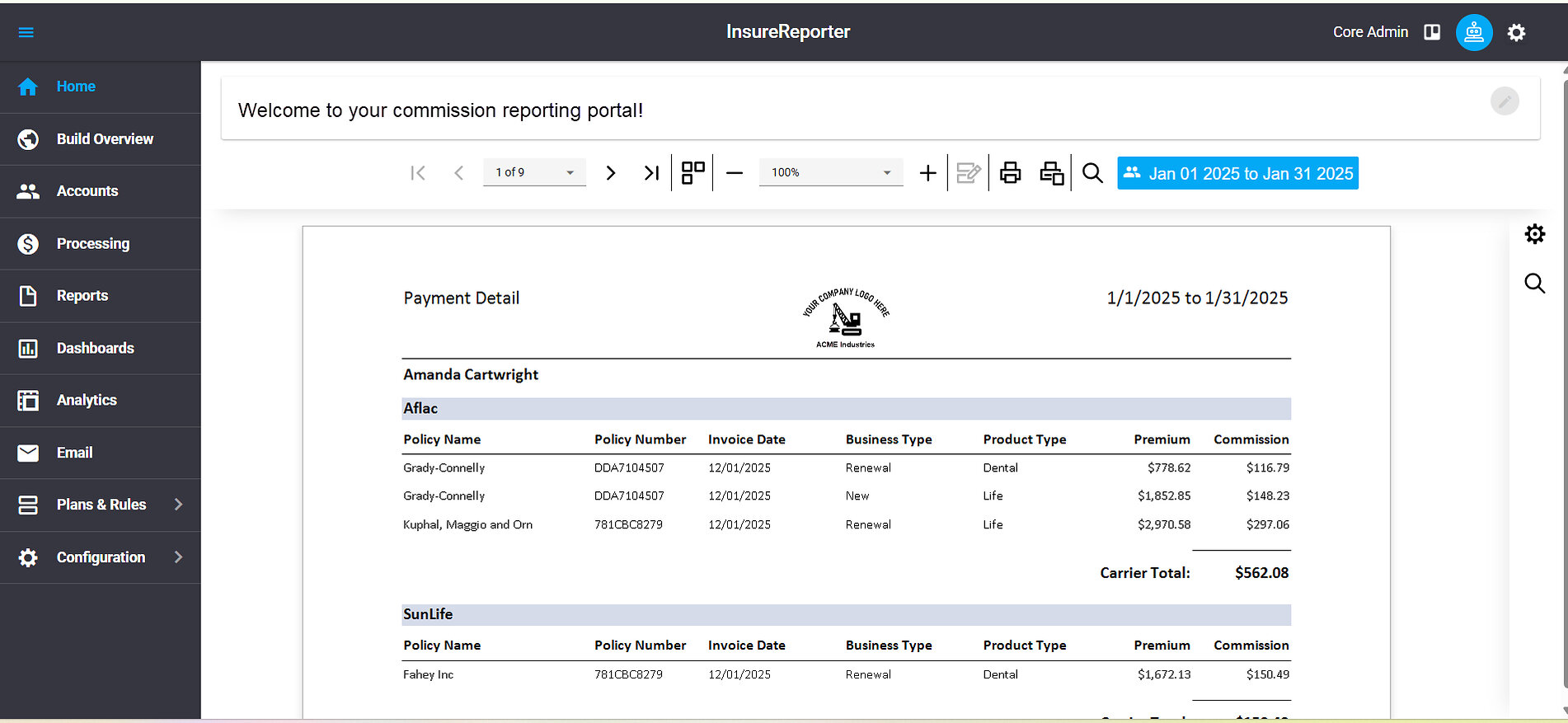Print the report using printer icon
The width and height of the screenshot is (1568, 723).
tap(1010, 172)
